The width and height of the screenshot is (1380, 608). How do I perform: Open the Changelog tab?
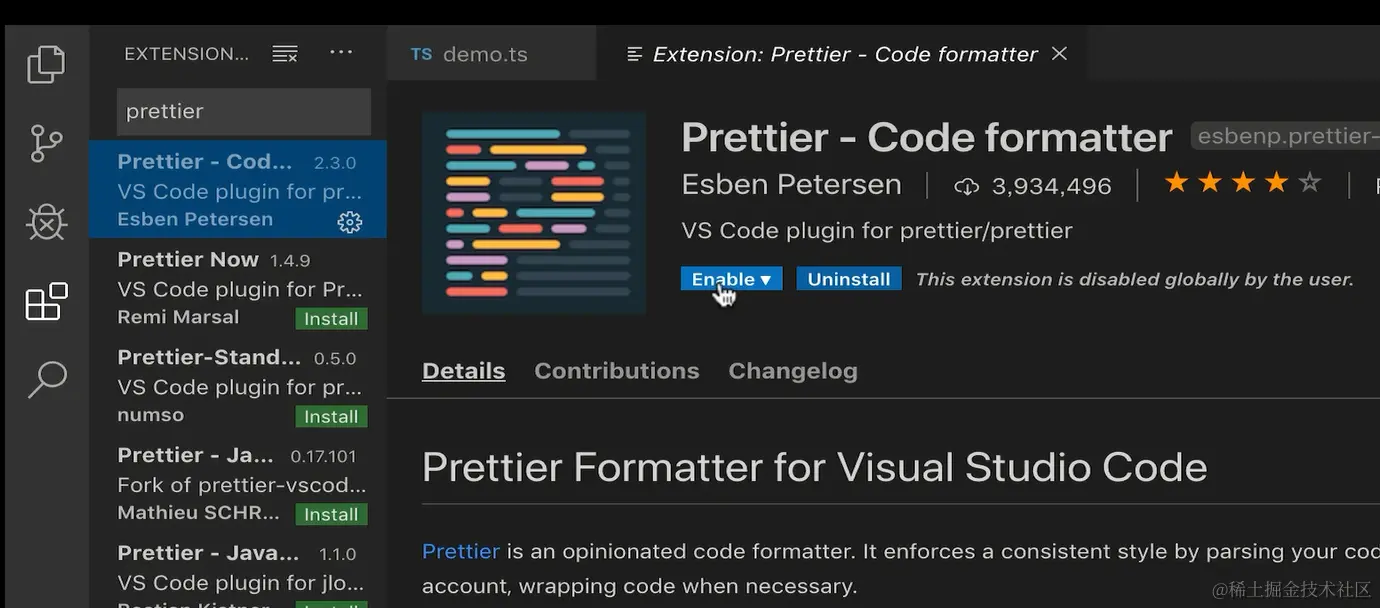pyautogui.click(x=792, y=371)
